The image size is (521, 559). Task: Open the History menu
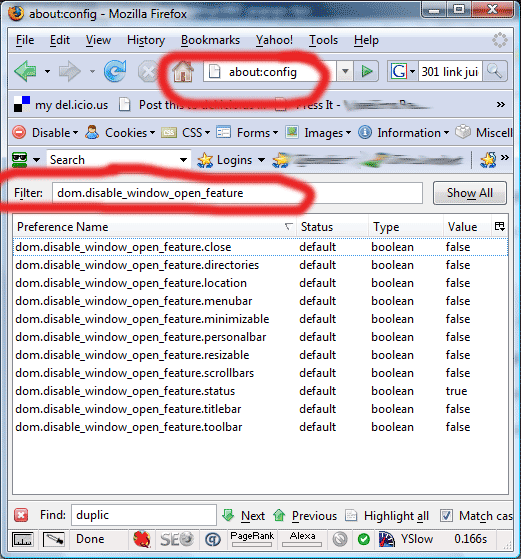click(146, 40)
